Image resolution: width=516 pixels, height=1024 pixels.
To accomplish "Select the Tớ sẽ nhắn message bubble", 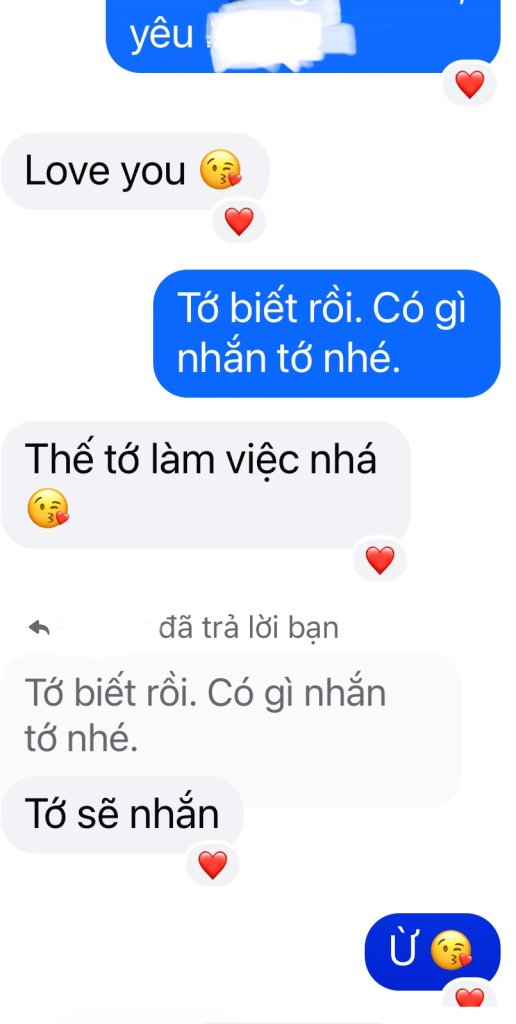I will (x=122, y=814).
